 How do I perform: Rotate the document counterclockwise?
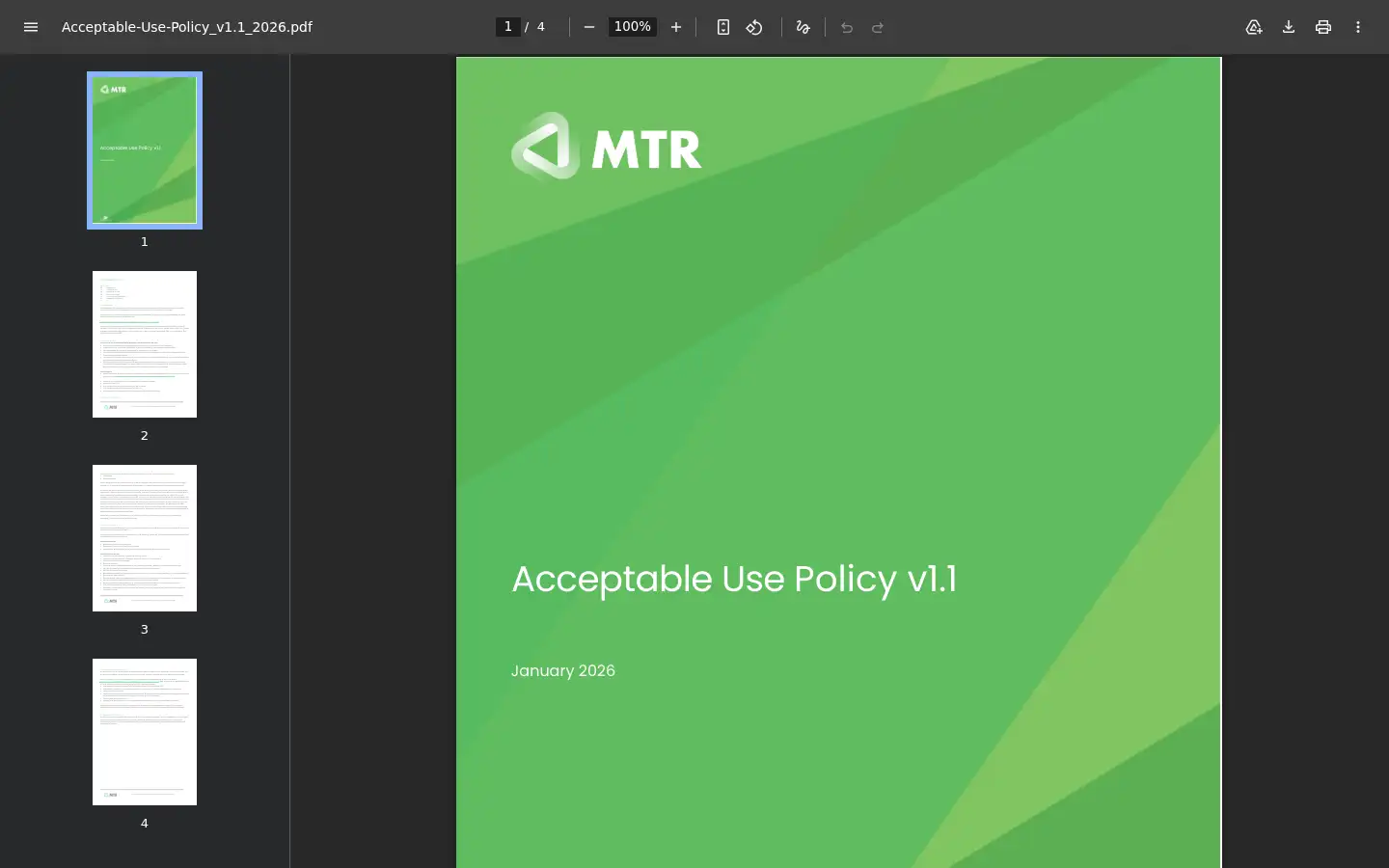pos(754,27)
